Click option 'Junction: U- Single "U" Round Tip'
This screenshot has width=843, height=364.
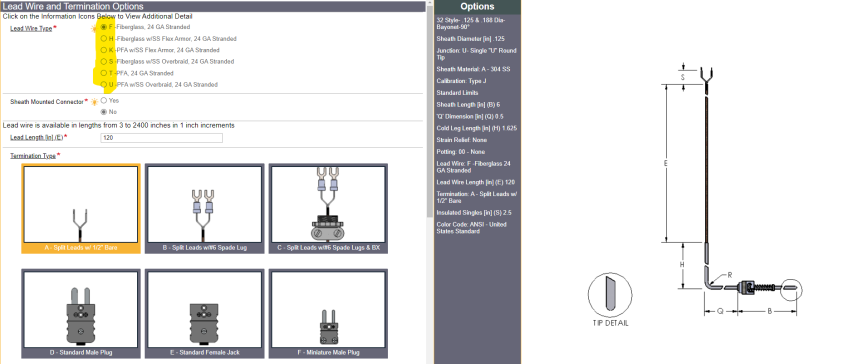476,54
